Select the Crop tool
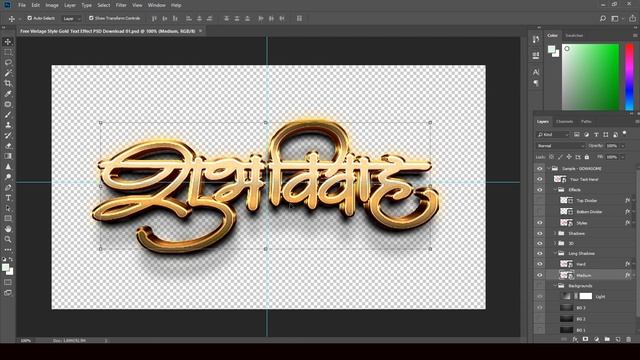This screenshot has height=360, width=640. [x=8, y=83]
